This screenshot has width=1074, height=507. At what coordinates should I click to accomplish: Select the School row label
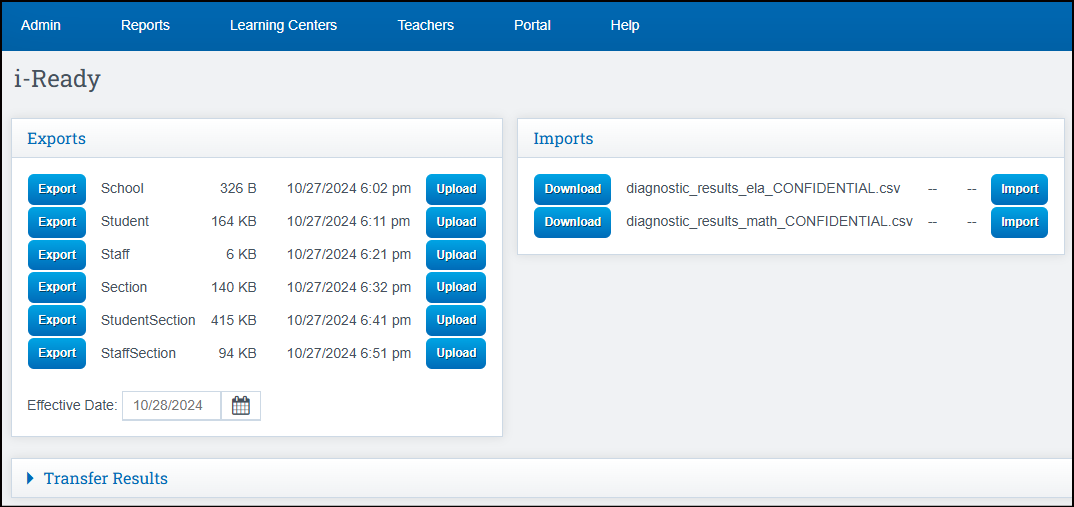[x=122, y=188]
